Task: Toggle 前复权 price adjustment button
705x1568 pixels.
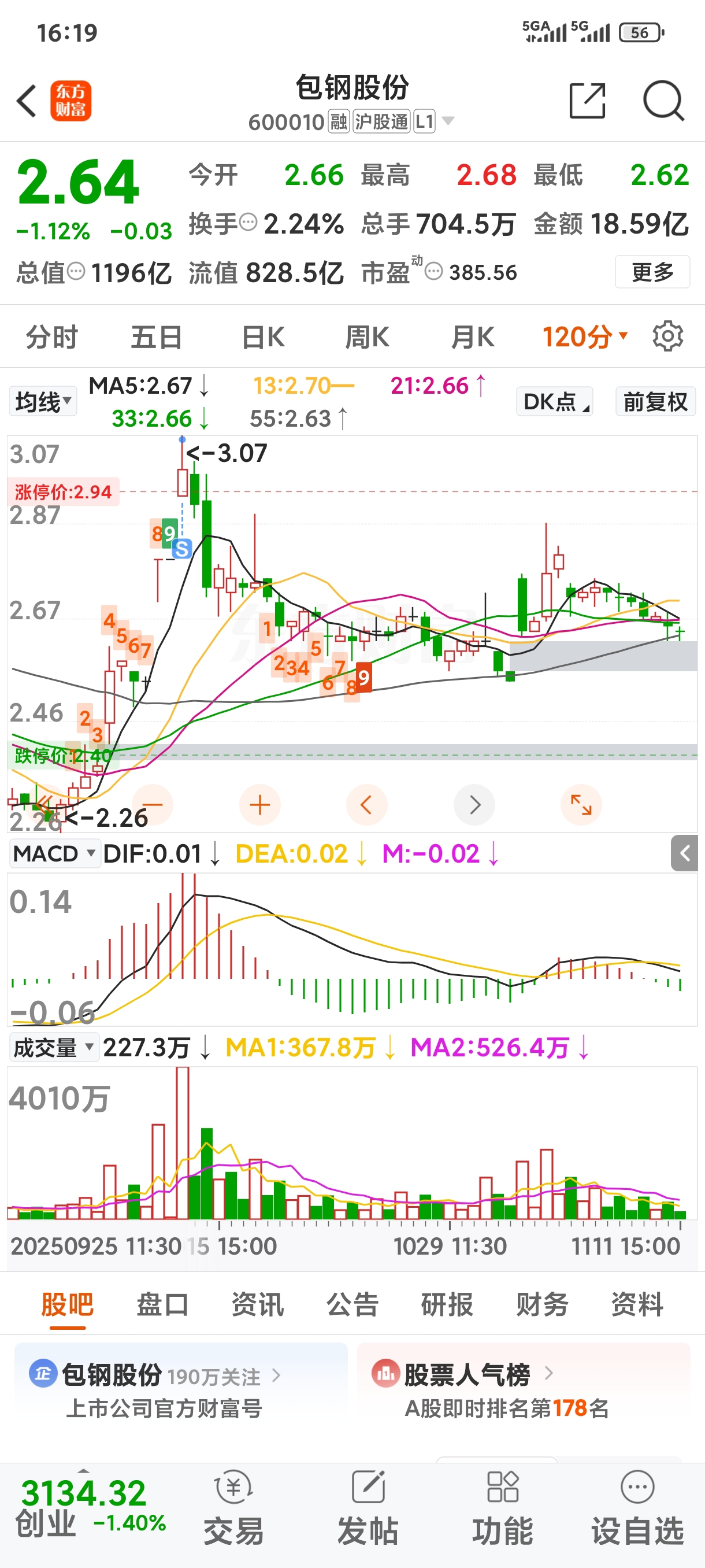Action: coord(655,402)
